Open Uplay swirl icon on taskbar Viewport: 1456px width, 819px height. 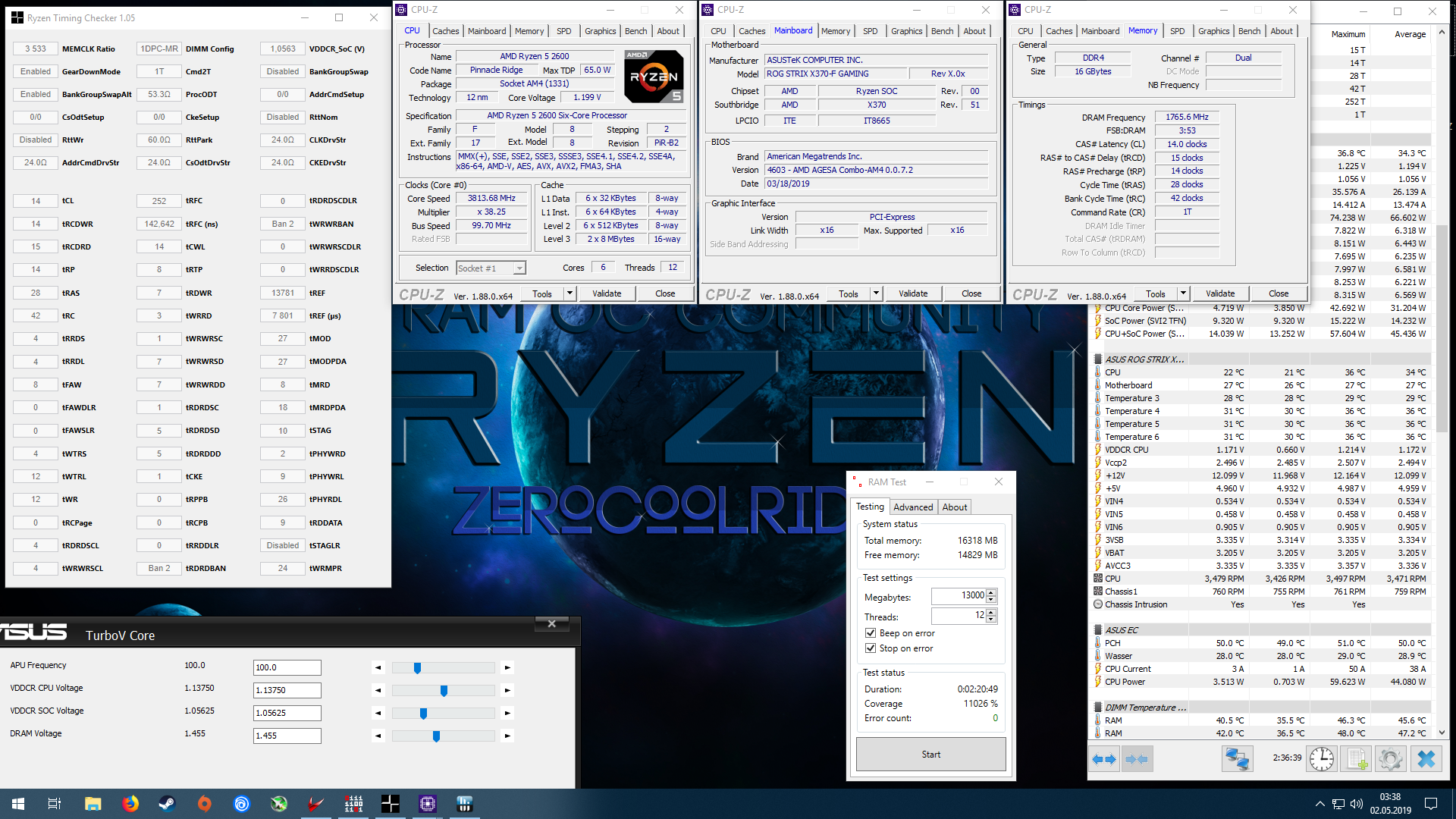(241, 804)
